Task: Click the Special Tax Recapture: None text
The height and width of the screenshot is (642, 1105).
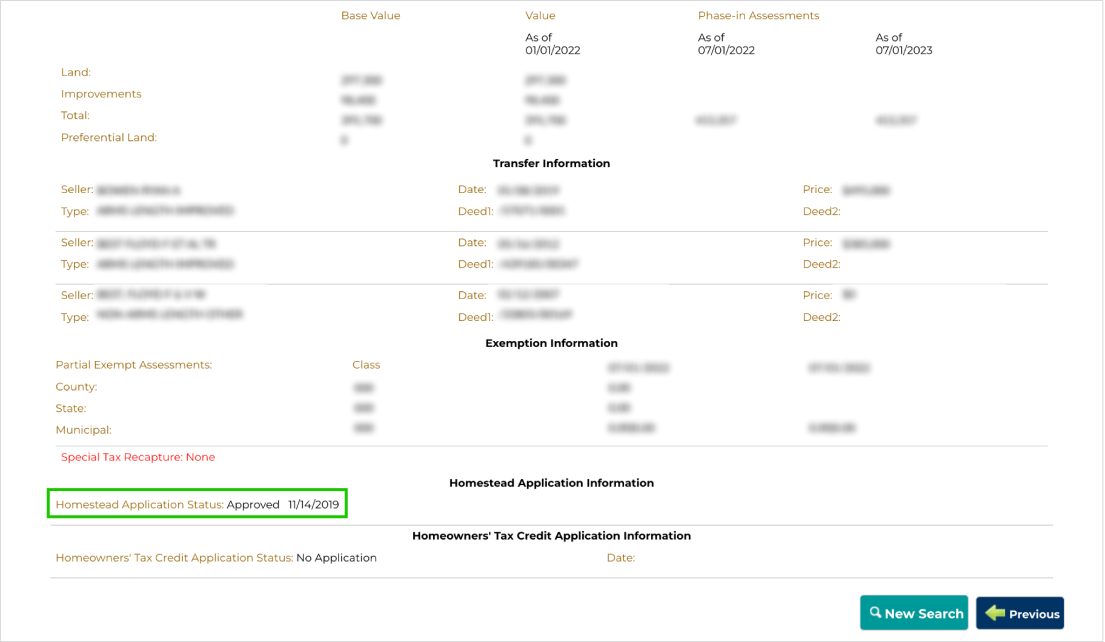Action: point(138,457)
